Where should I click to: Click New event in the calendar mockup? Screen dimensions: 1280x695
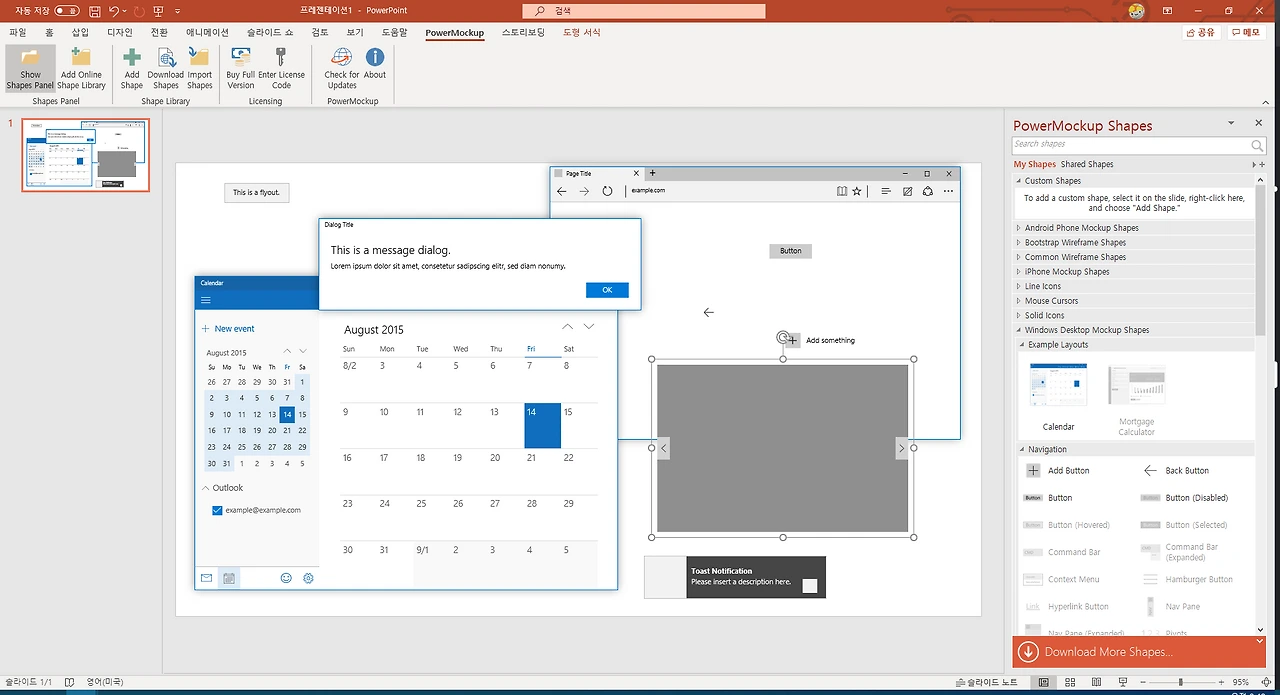point(228,328)
